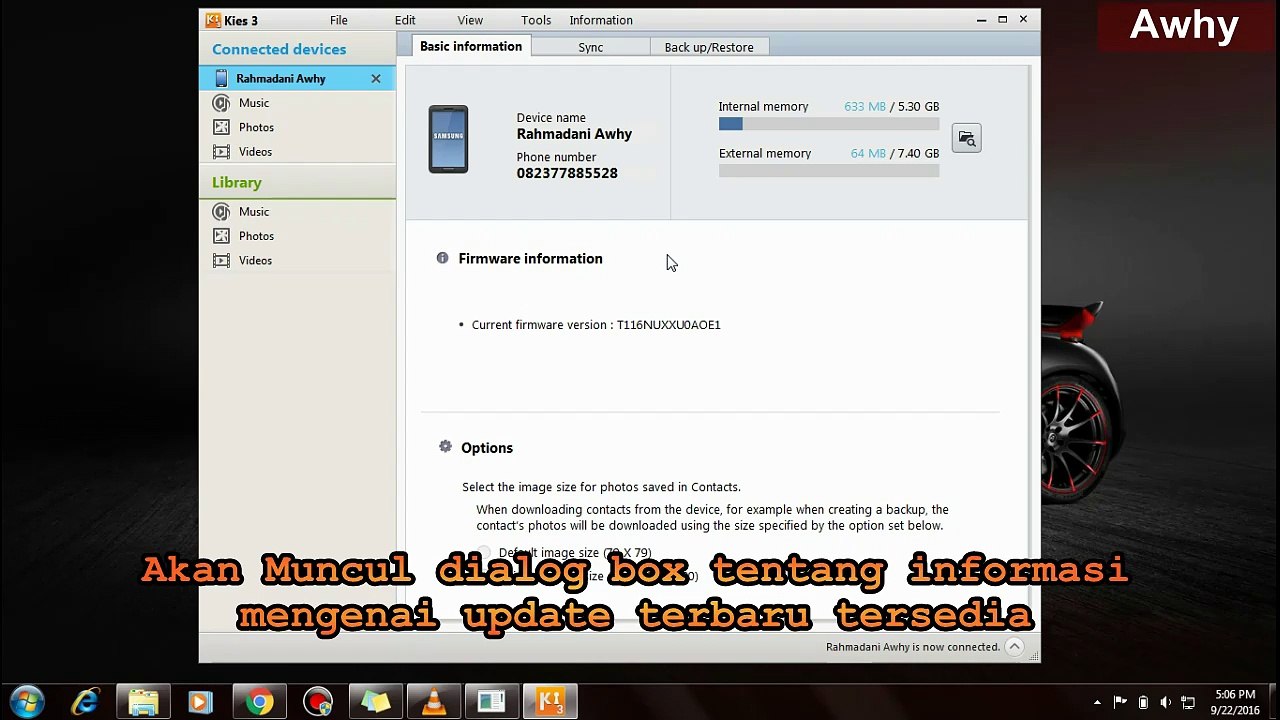Click the videos icon under Connected devices
This screenshot has width=1280, height=720.
221,152
